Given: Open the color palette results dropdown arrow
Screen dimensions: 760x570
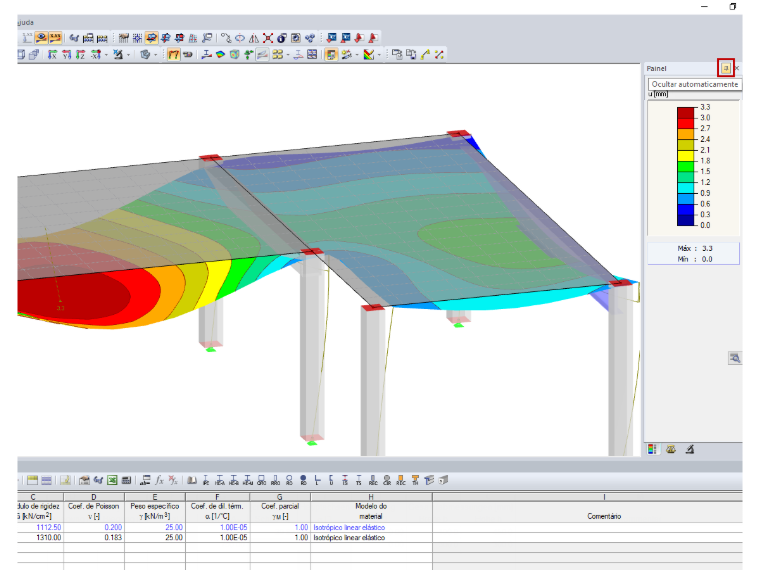Looking at the screenshot, I should pyautogui.click(x=379, y=55).
